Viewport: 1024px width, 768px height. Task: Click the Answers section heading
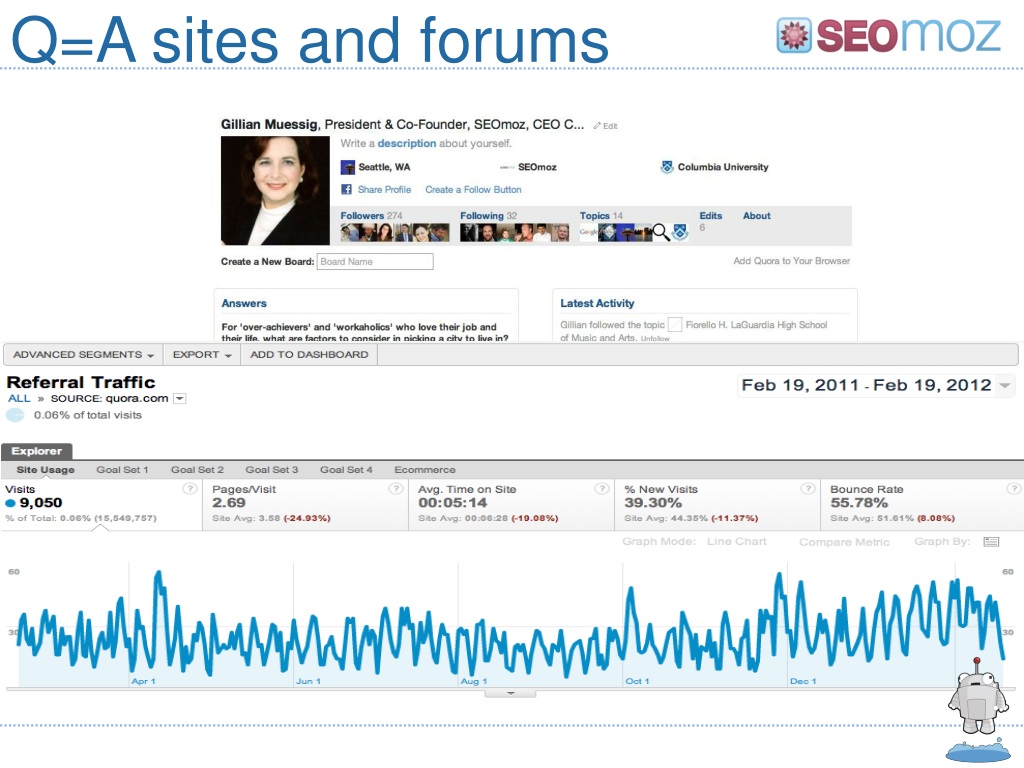pyautogui.click(x=244, y=303)
